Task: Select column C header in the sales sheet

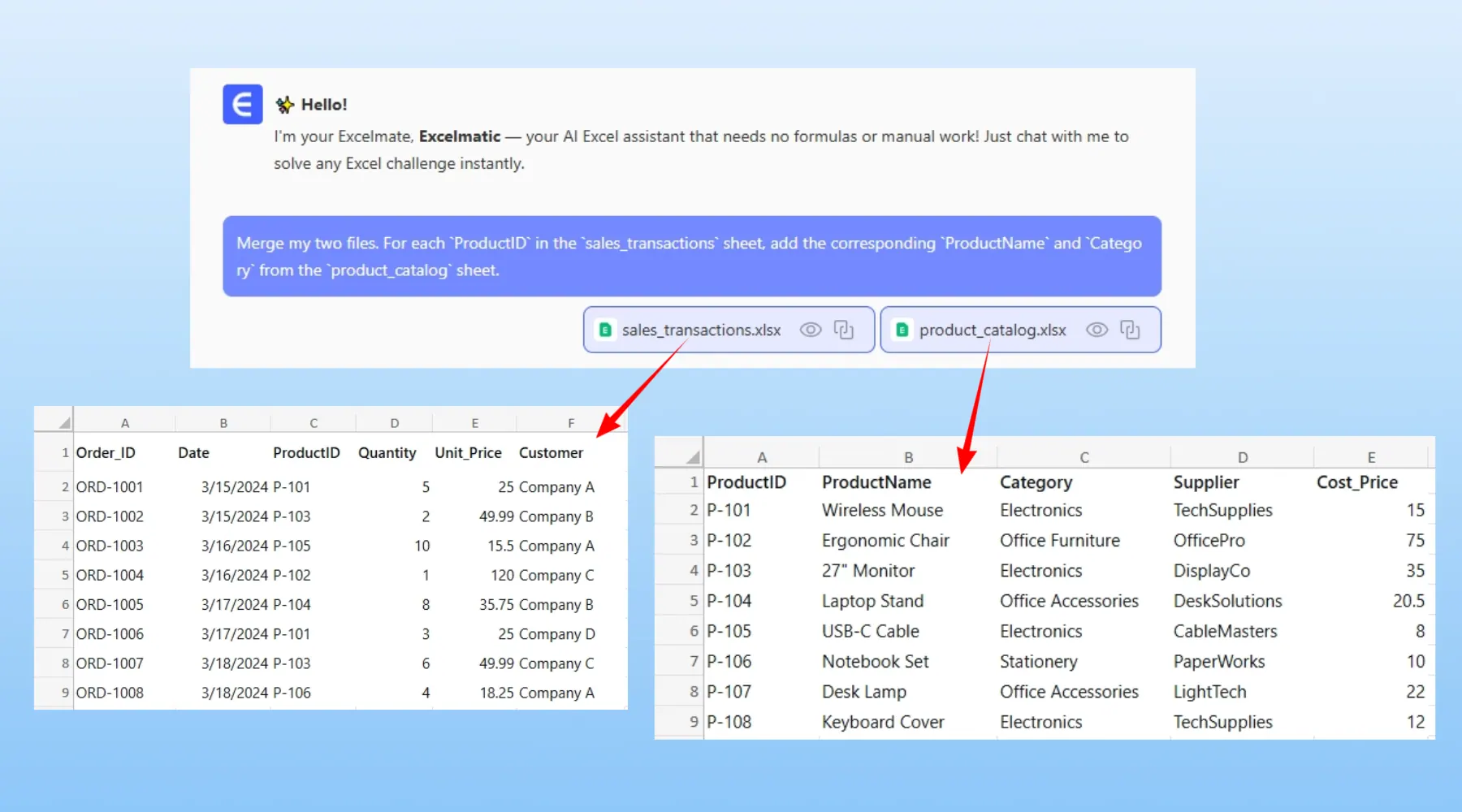Action: coord(313,423)
